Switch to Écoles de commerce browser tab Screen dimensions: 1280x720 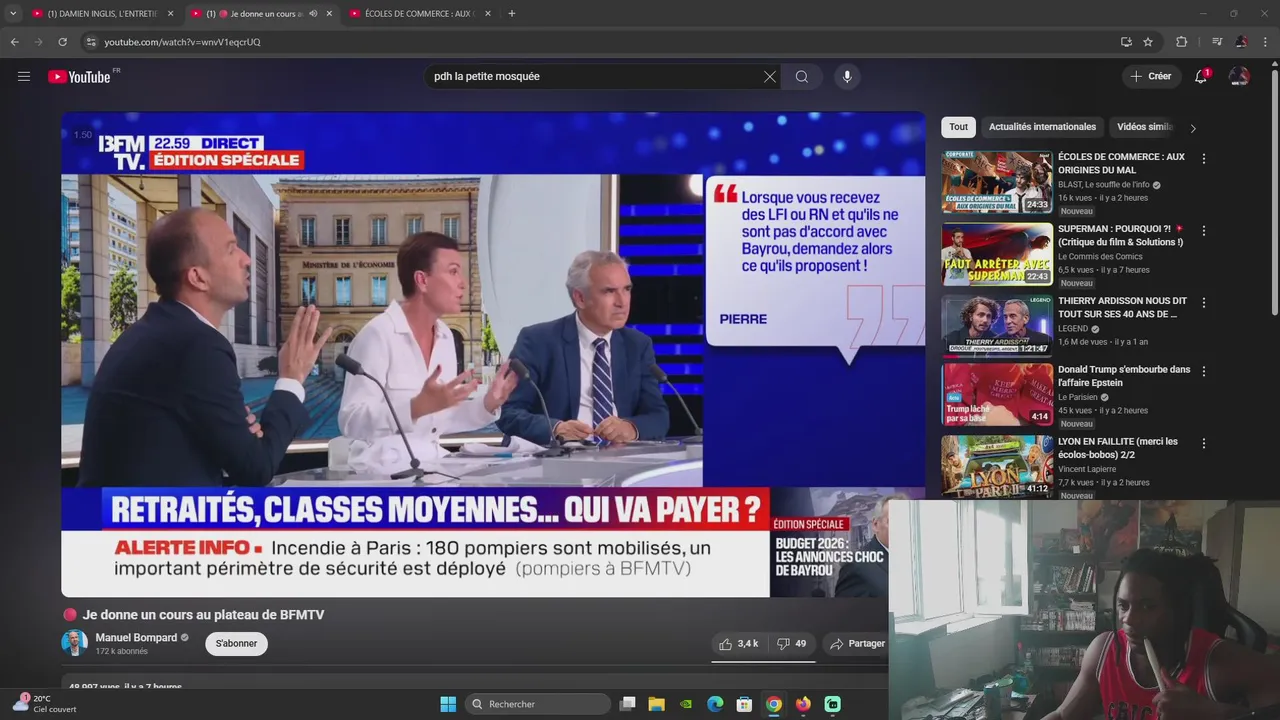point(418,14)
